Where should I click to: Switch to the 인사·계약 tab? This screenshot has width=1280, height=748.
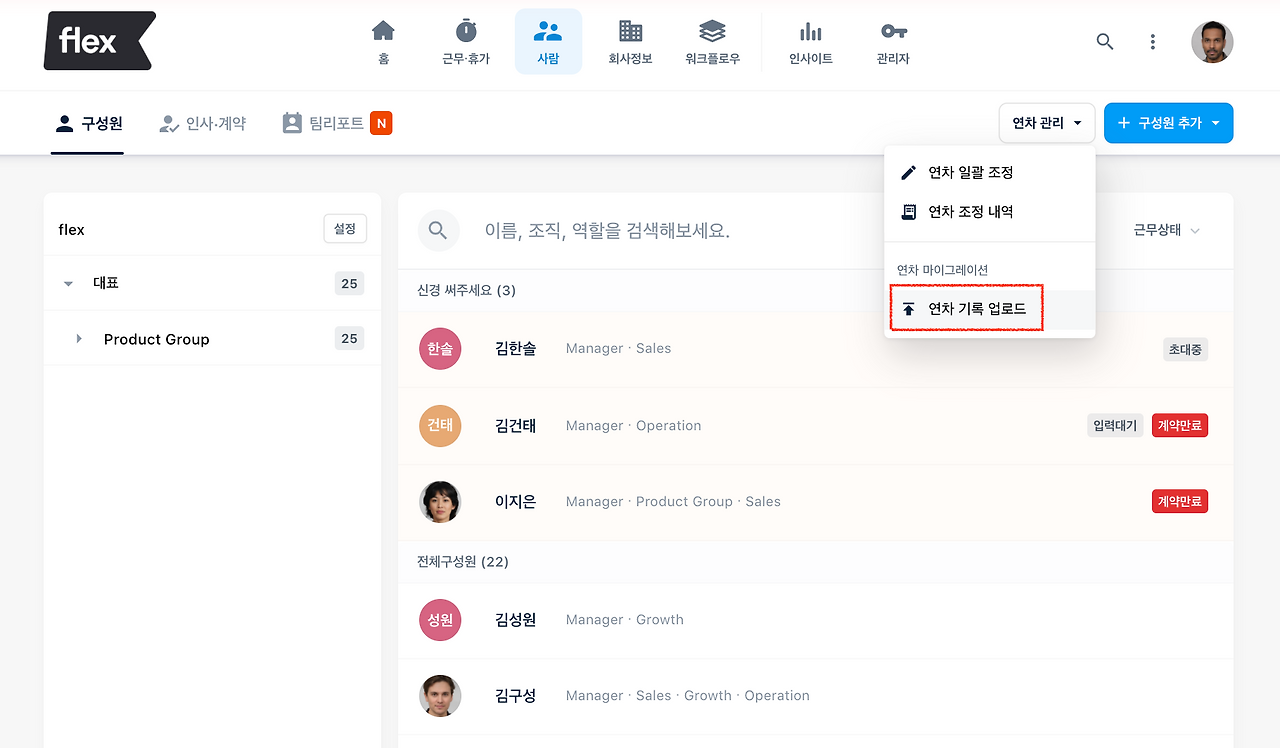202,123
